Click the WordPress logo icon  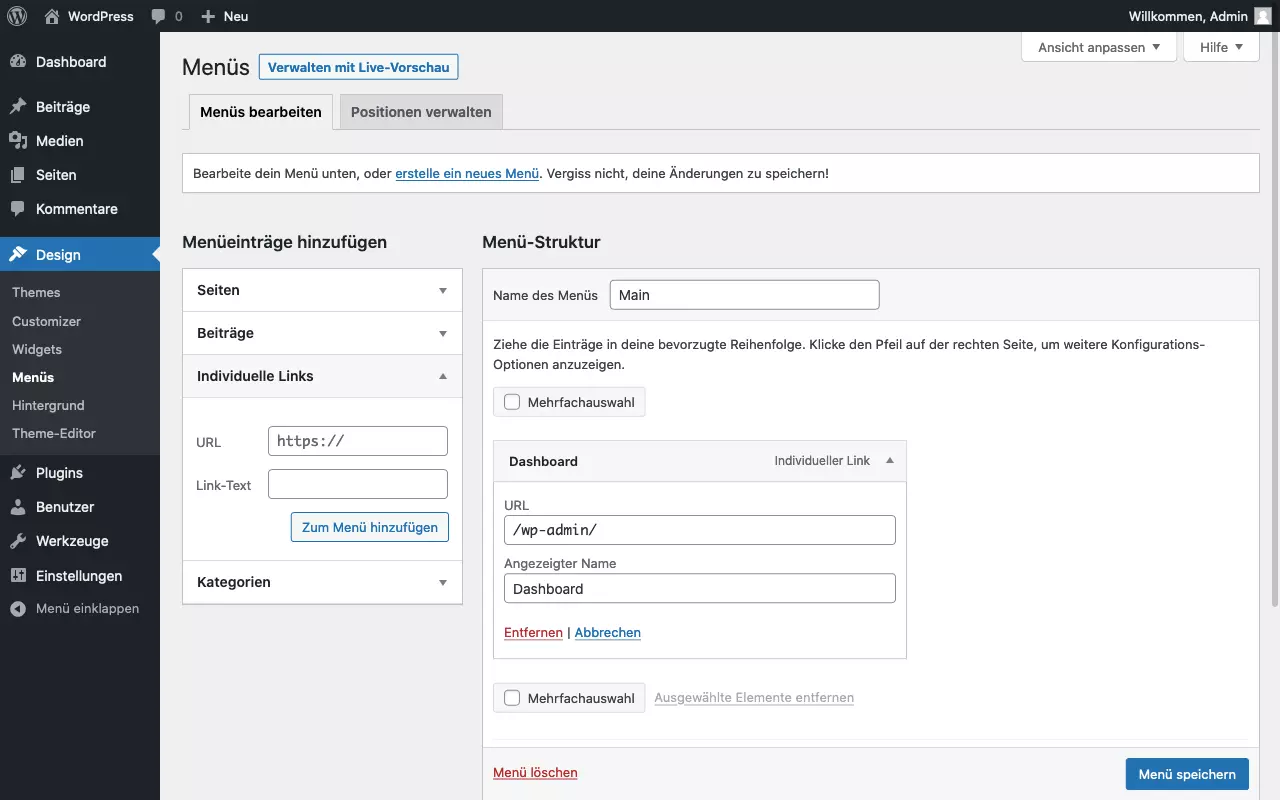[17, 16]
